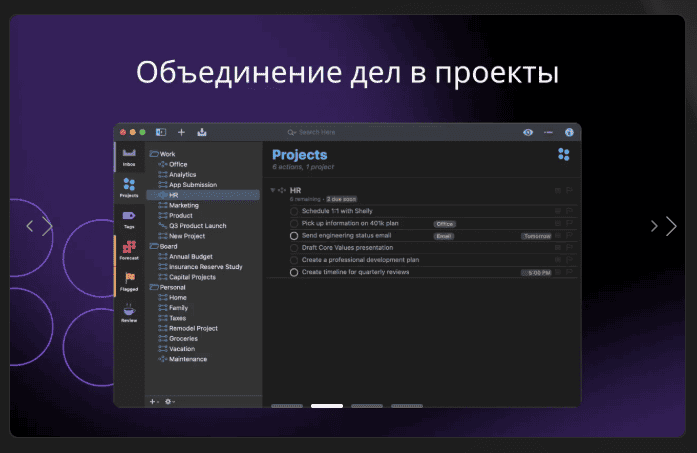Open note icon on Schedule 1:1 row

tap(558, 211)
